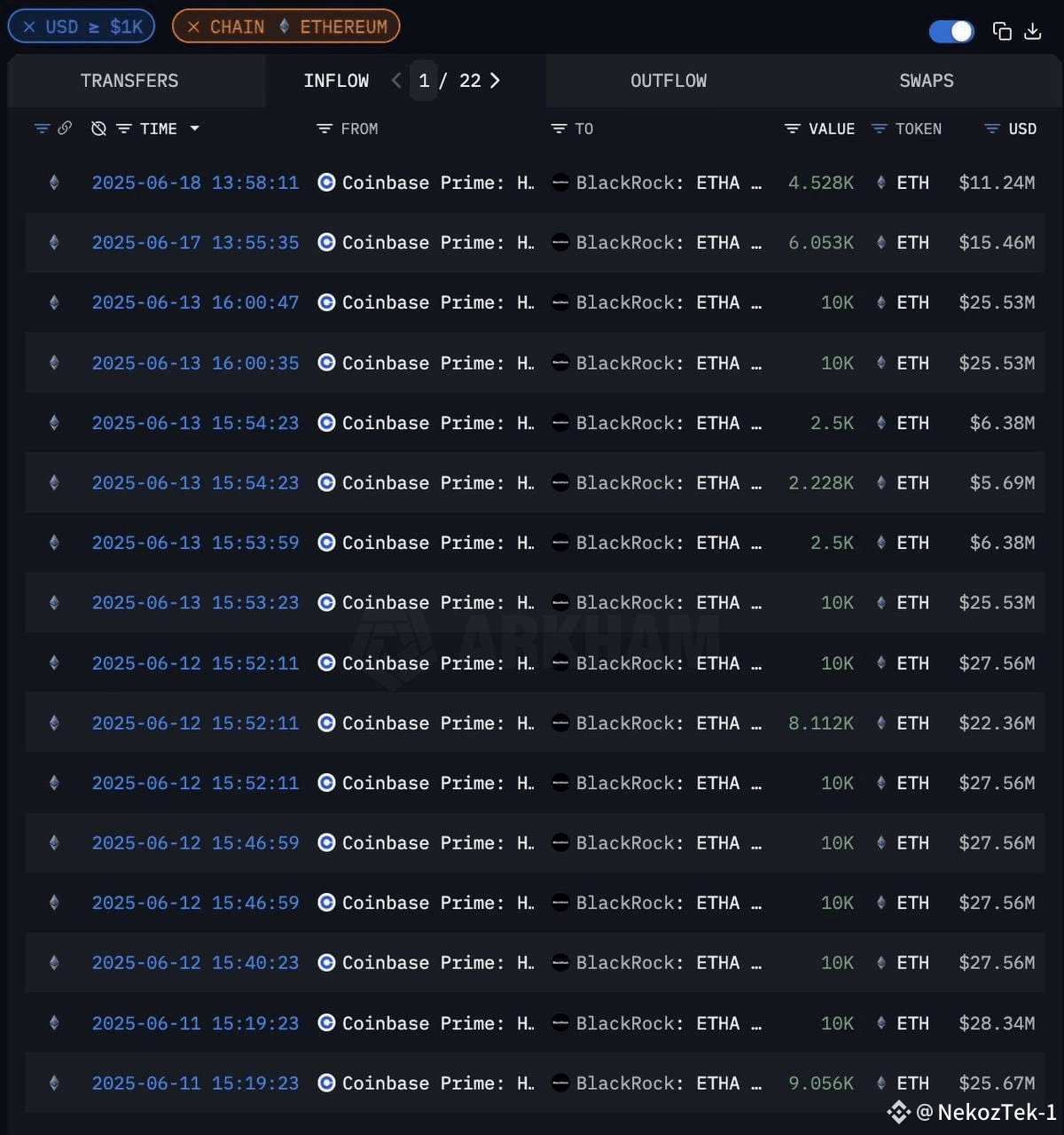
Task: Click the clock-off icon beside TIME
Action: (98, 129)
